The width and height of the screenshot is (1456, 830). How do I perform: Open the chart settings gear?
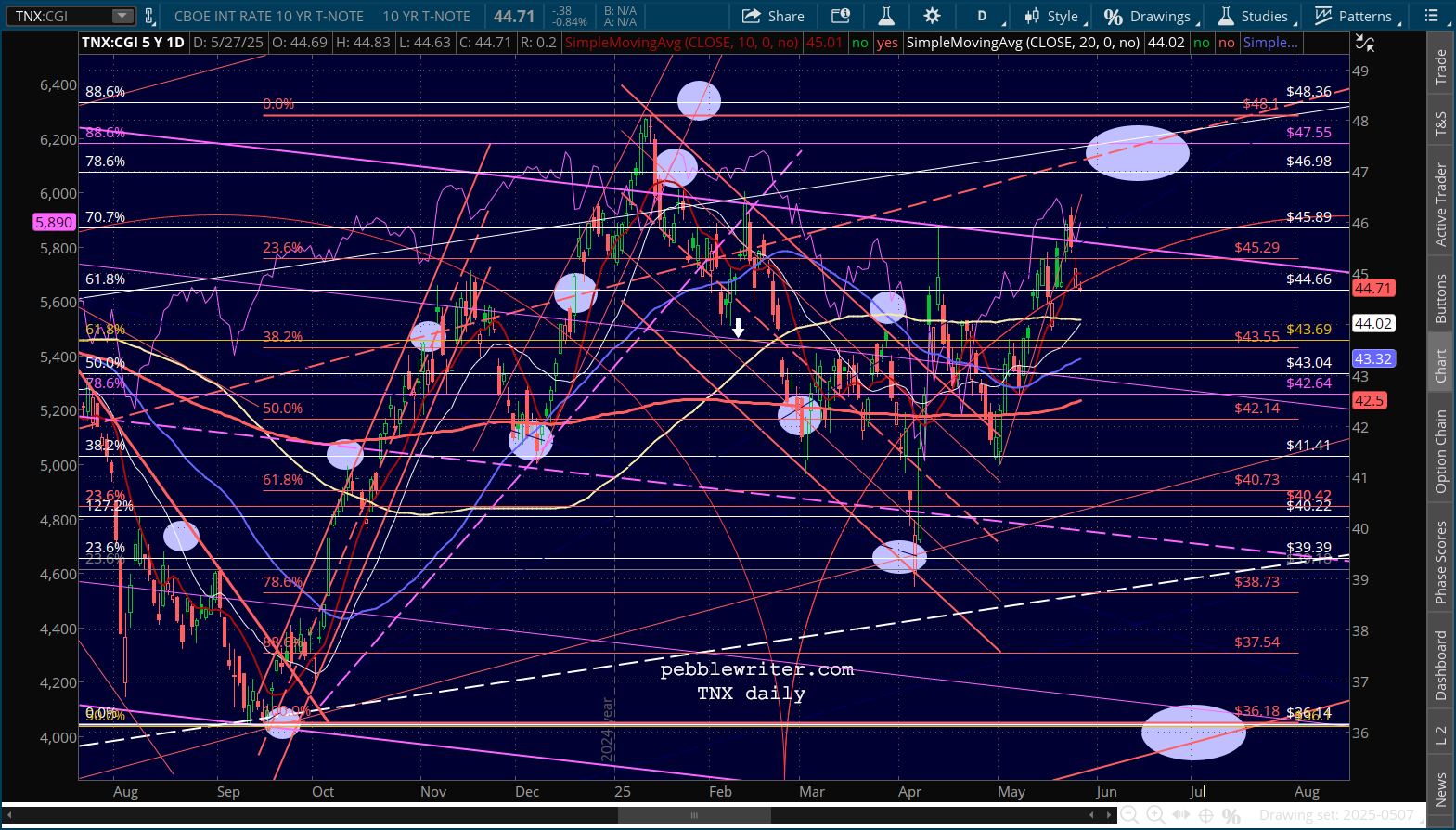pos(932,16)
